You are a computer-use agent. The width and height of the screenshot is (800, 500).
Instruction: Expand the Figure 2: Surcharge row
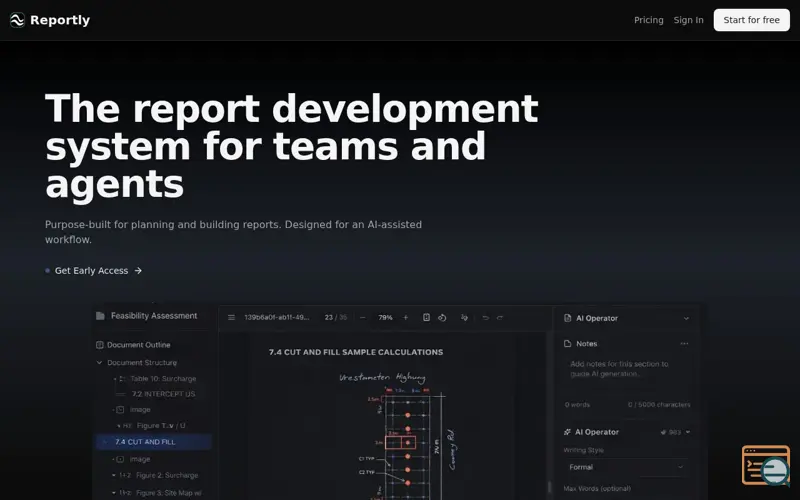[114, 475]
